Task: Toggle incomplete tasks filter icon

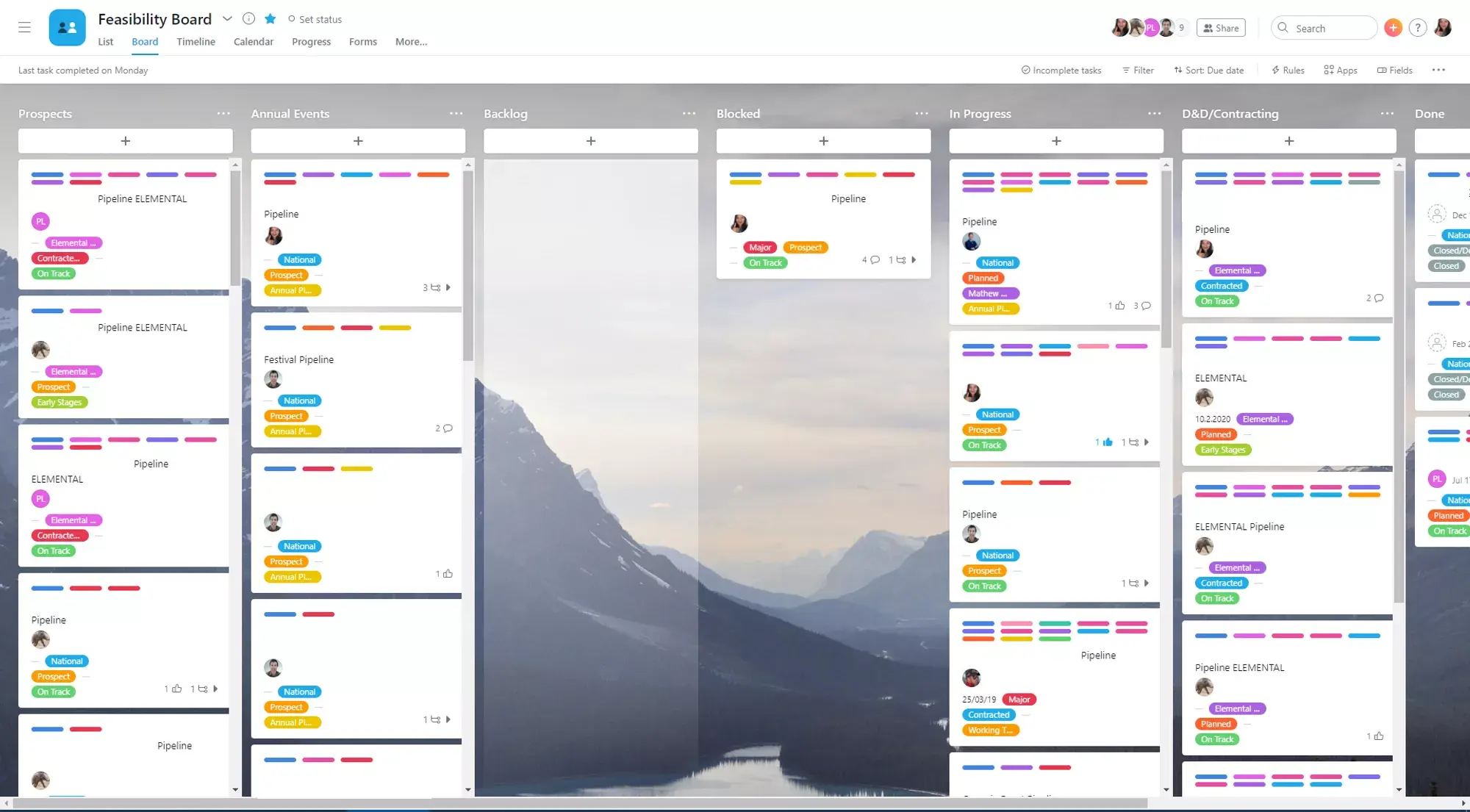Action: (1025, 70)
